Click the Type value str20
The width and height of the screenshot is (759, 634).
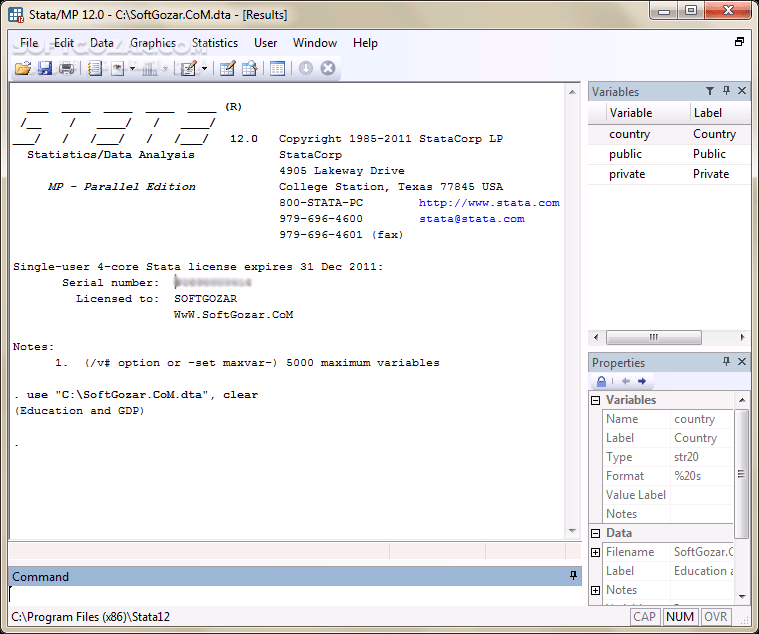coord(702,457)
